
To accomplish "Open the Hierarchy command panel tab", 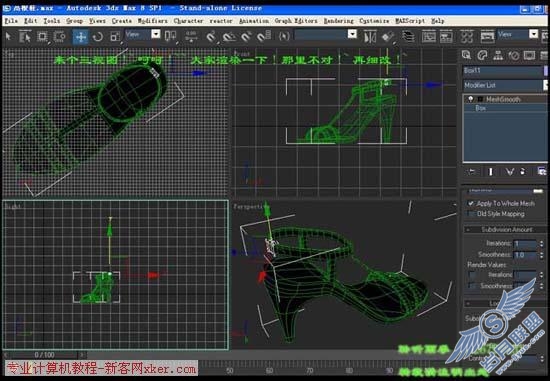I will [x=498, y=55].
